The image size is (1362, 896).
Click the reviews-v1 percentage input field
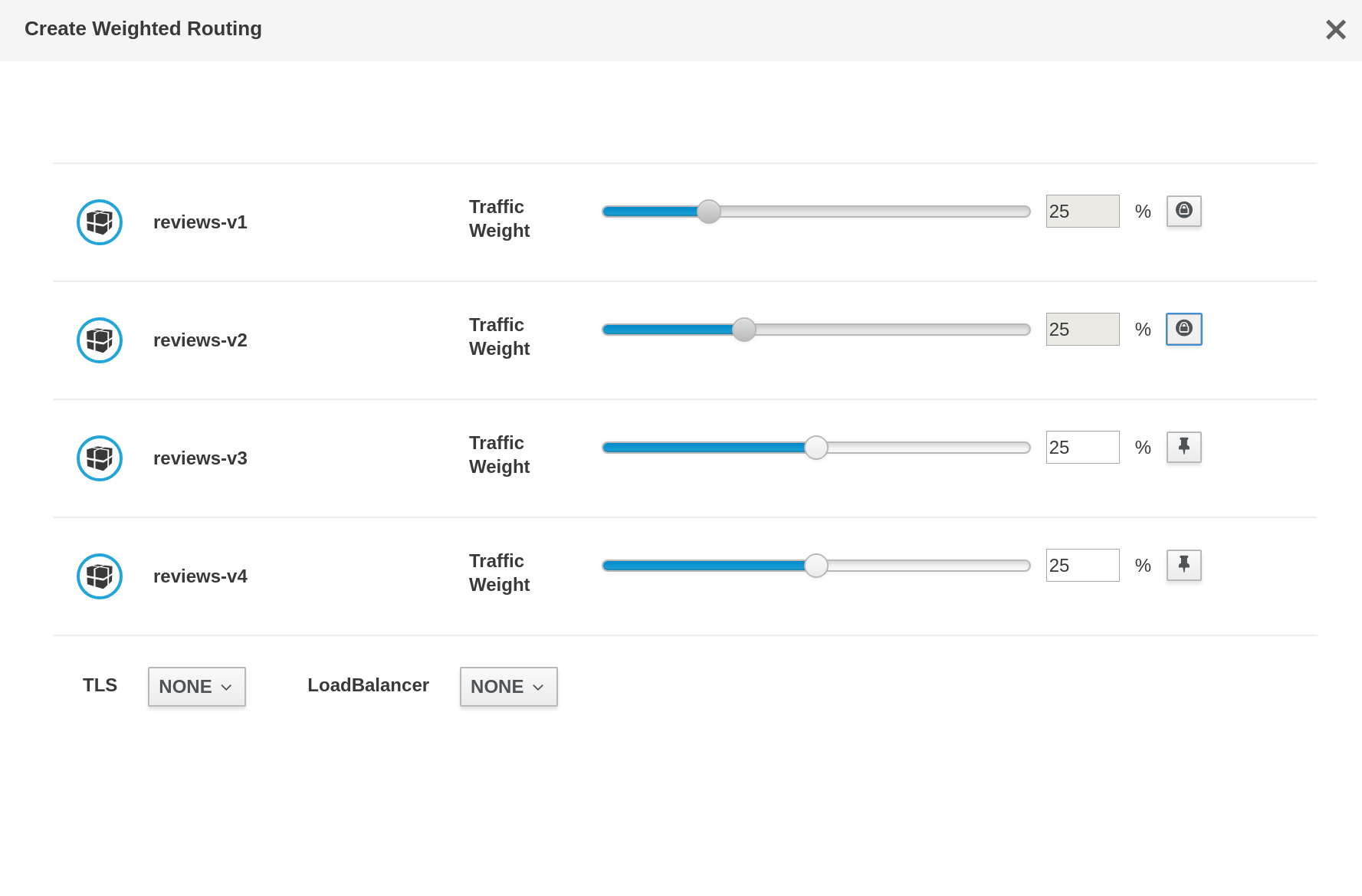point(1083,211)
